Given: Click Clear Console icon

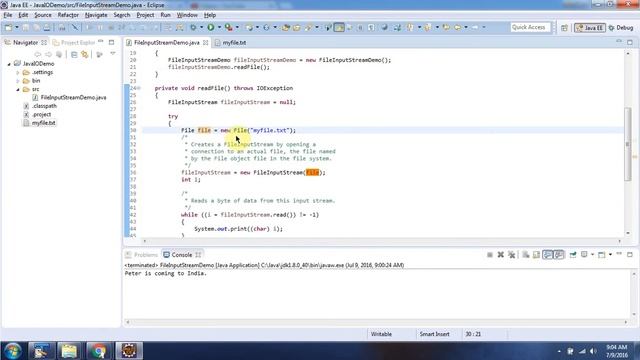Looking at the screenshot, I should [526, 255].
